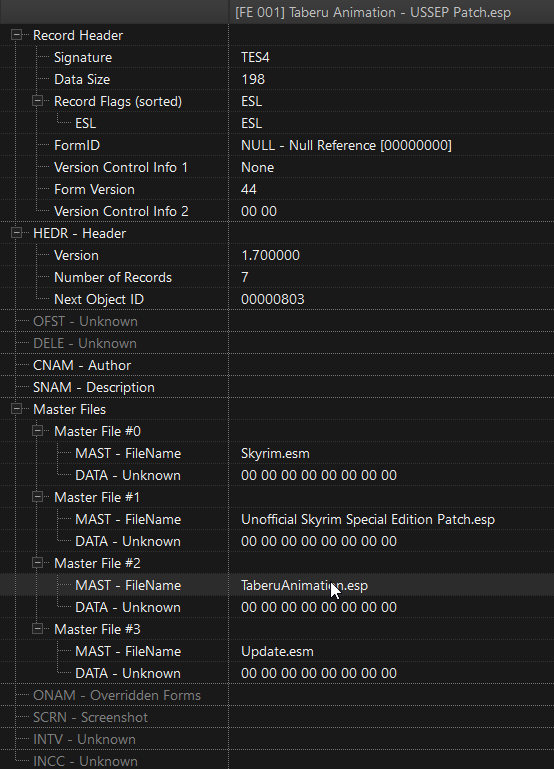
Task: Select the Data Size row label
Action: point(82,79)
